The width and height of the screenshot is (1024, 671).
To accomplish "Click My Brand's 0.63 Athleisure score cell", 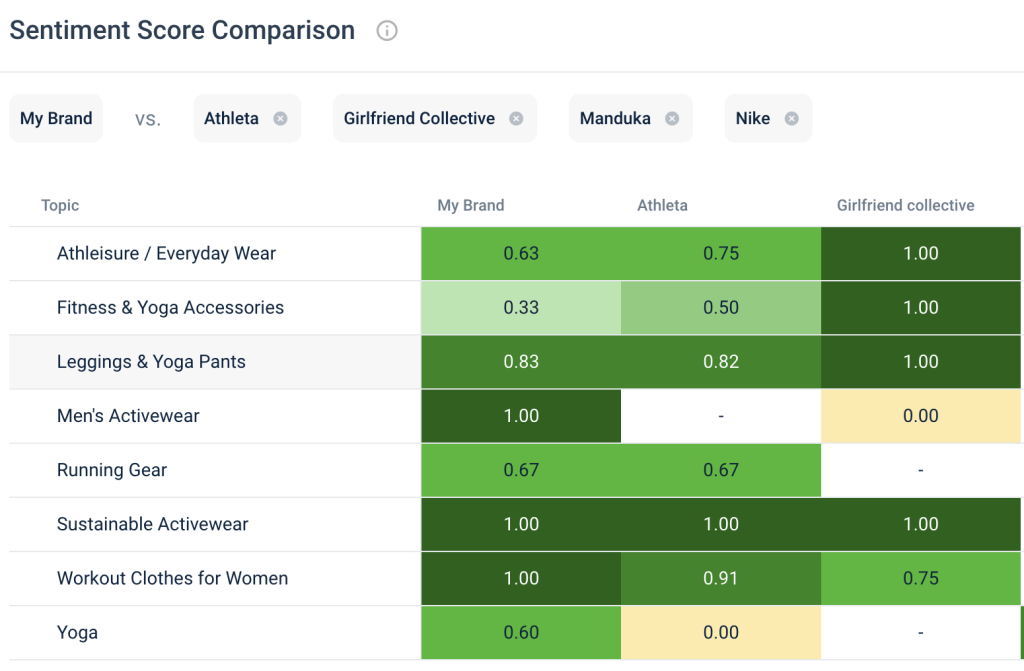I will [x=520, y=253].
